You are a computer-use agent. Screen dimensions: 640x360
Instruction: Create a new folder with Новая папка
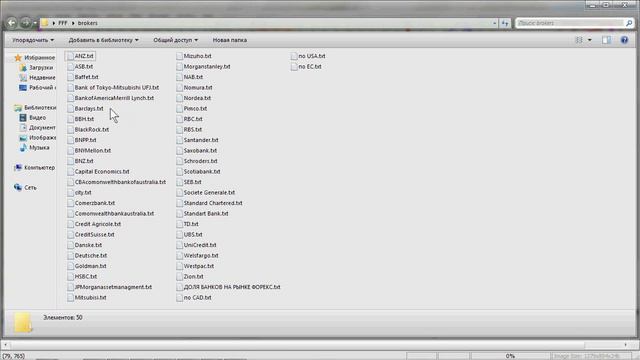[x=229, y=40]
